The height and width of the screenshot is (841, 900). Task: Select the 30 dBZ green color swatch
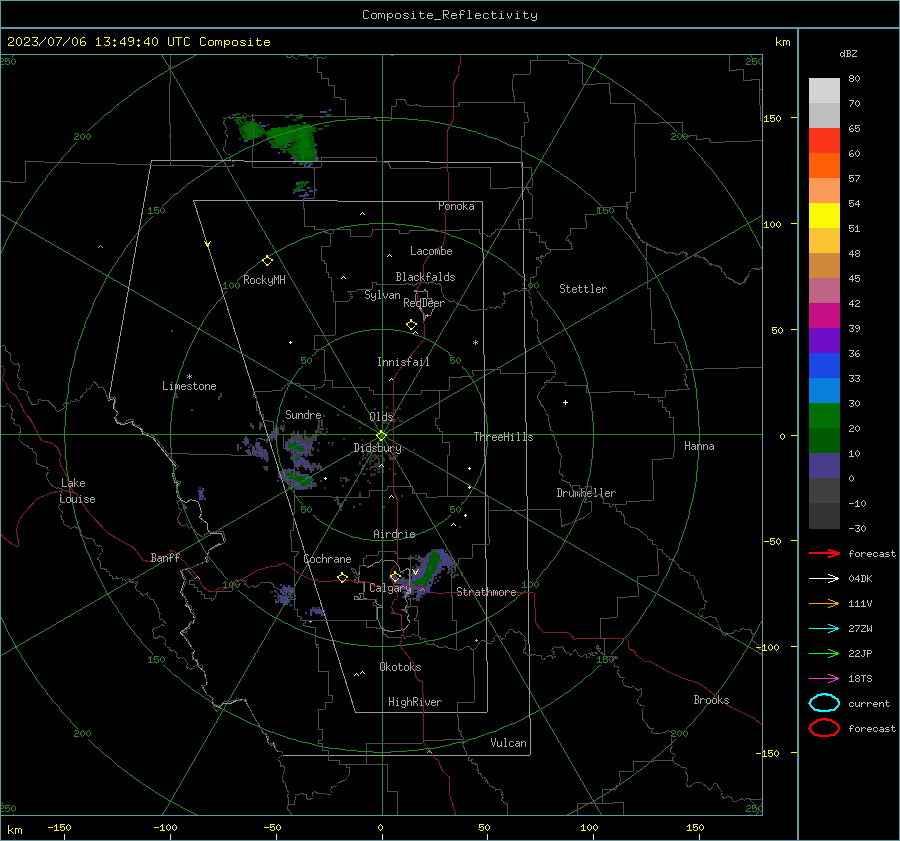824,416
